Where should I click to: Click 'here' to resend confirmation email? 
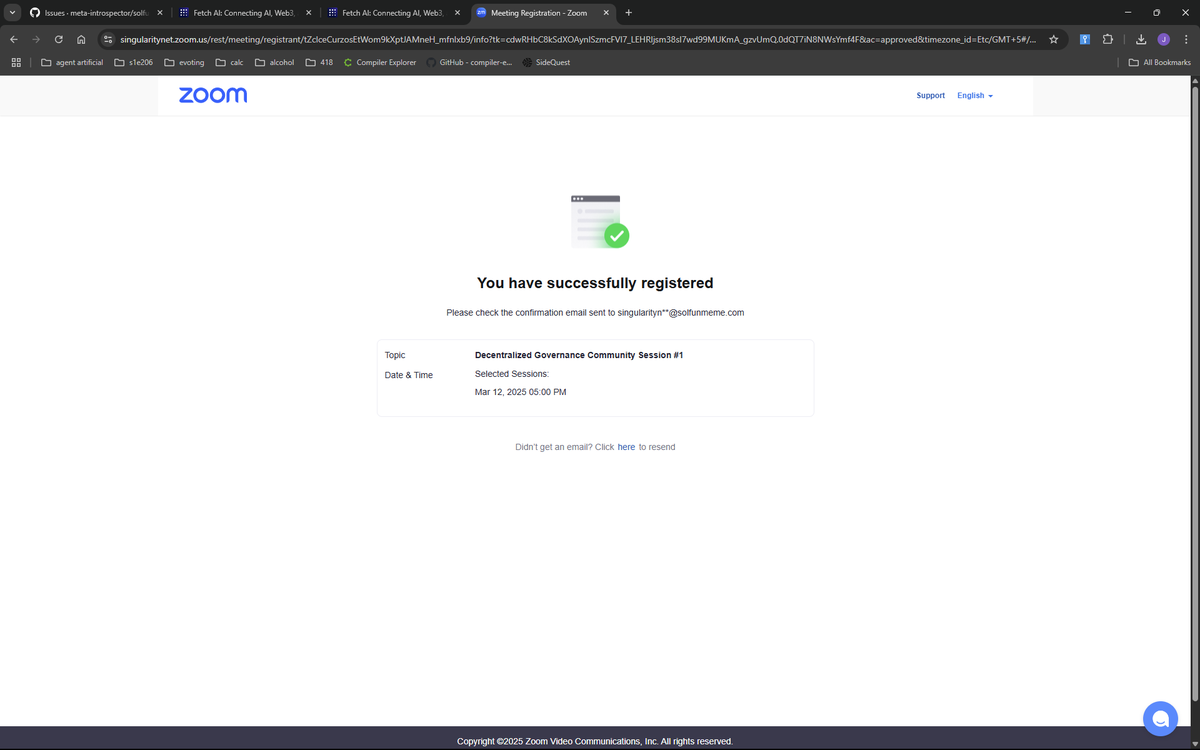click(626, 447)
